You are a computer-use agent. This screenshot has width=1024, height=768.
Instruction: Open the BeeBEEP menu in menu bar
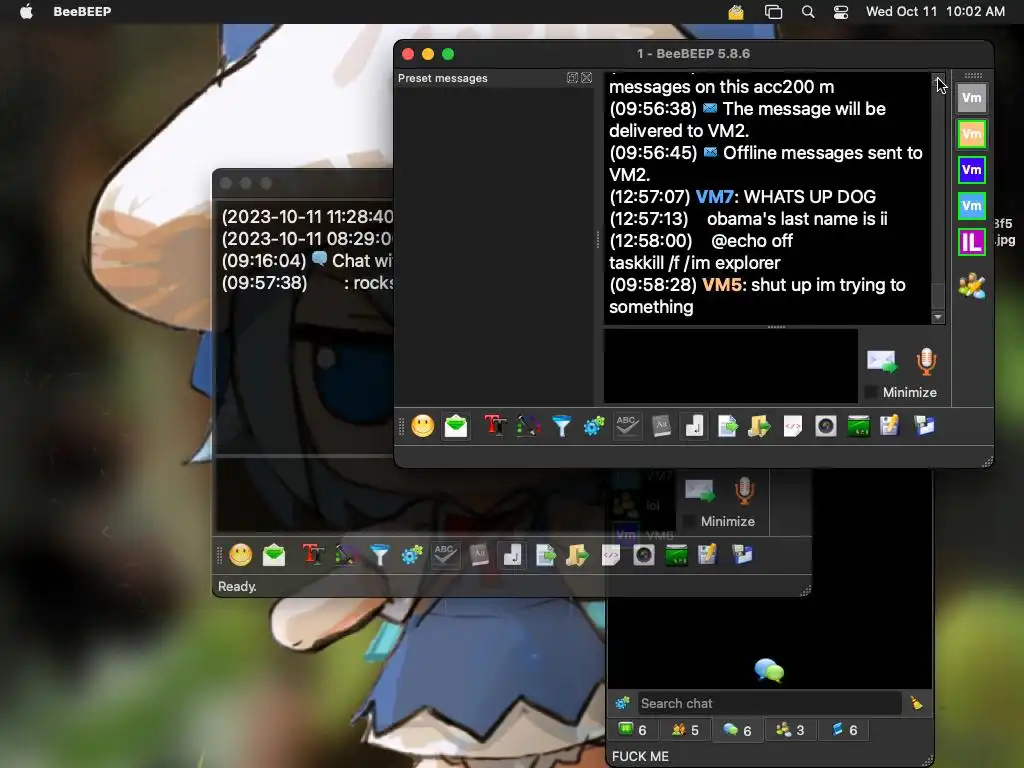pos(82,11)
